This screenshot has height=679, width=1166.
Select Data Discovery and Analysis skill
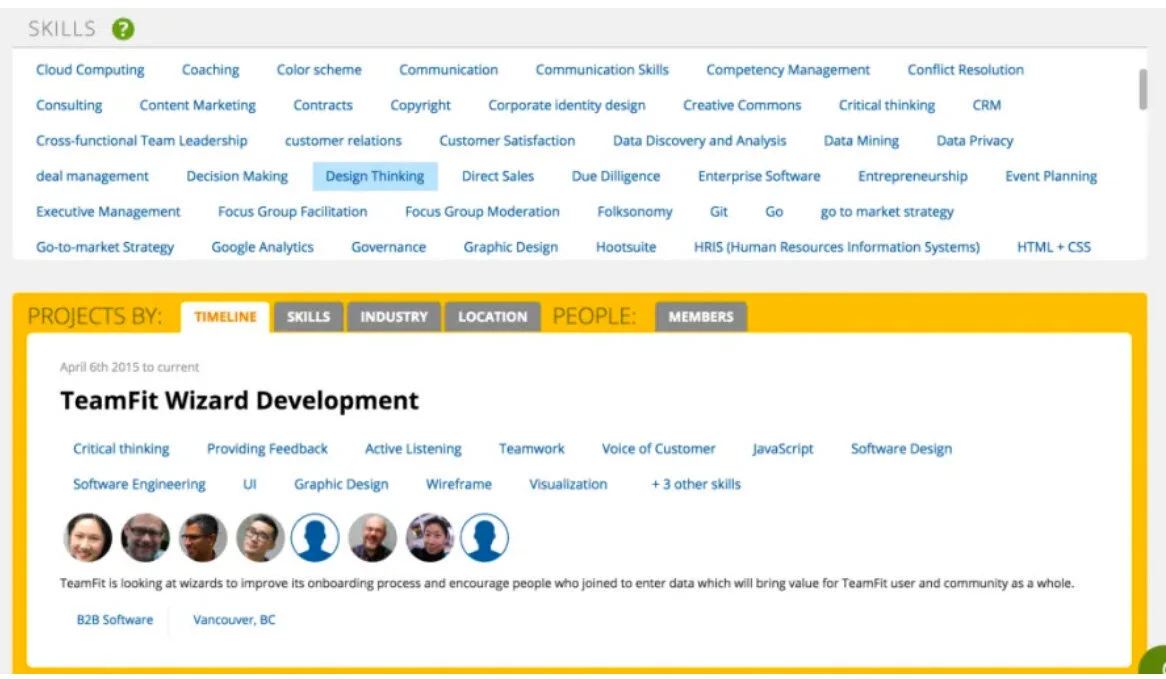tap(699, 141)
